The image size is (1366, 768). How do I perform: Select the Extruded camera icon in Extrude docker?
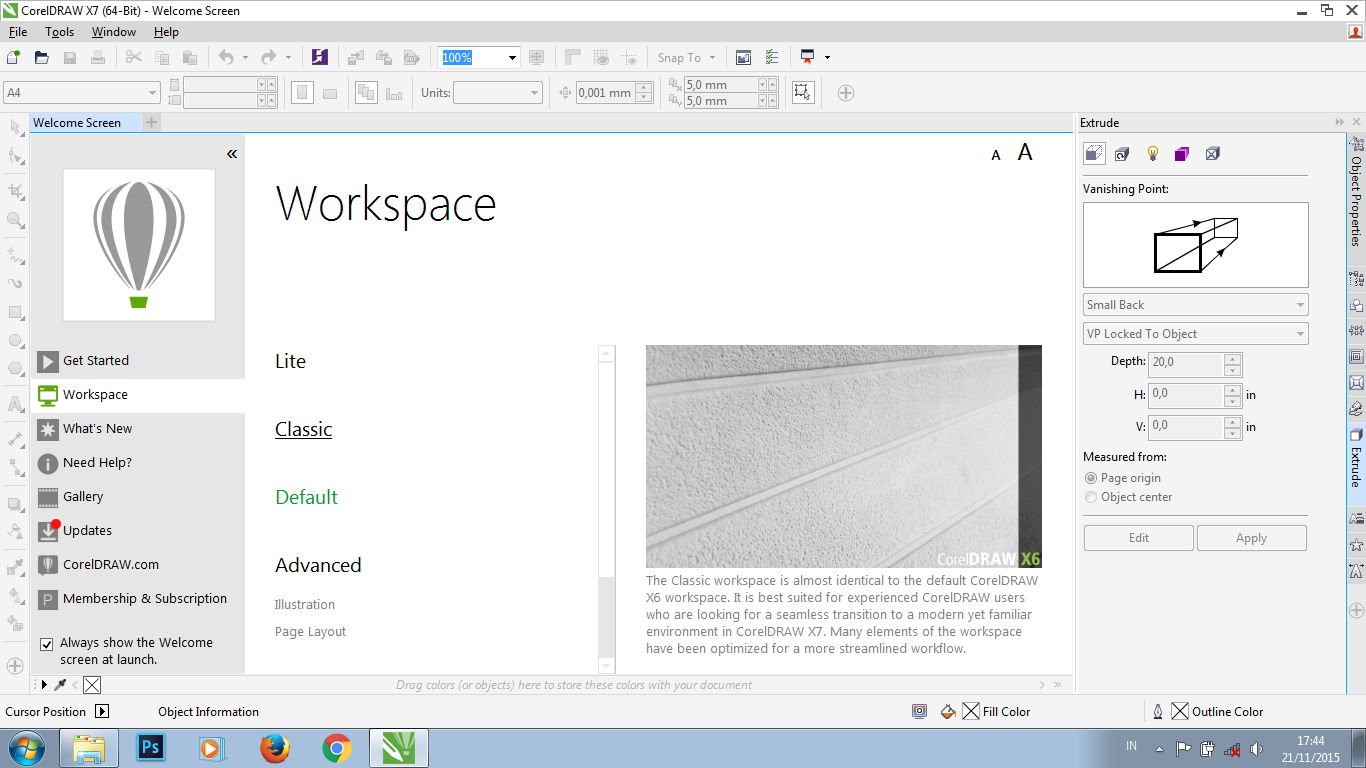pyautogui.click(x=1094, y=153)
